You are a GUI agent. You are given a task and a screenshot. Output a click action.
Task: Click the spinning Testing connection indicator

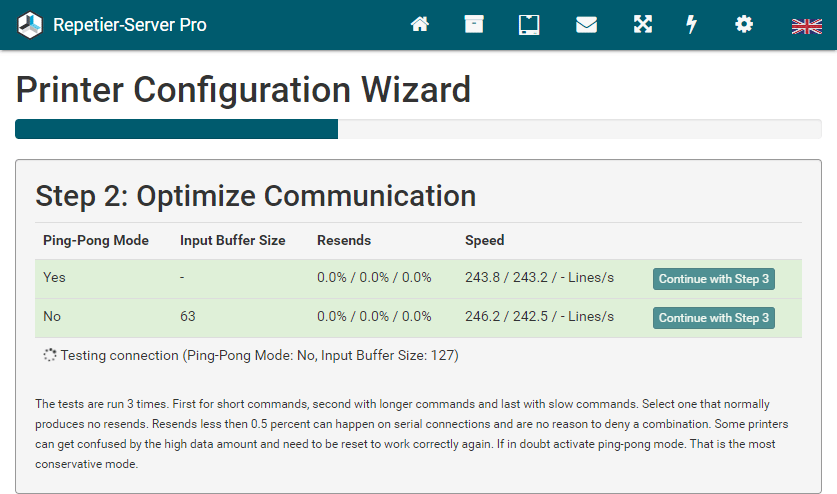50,355
